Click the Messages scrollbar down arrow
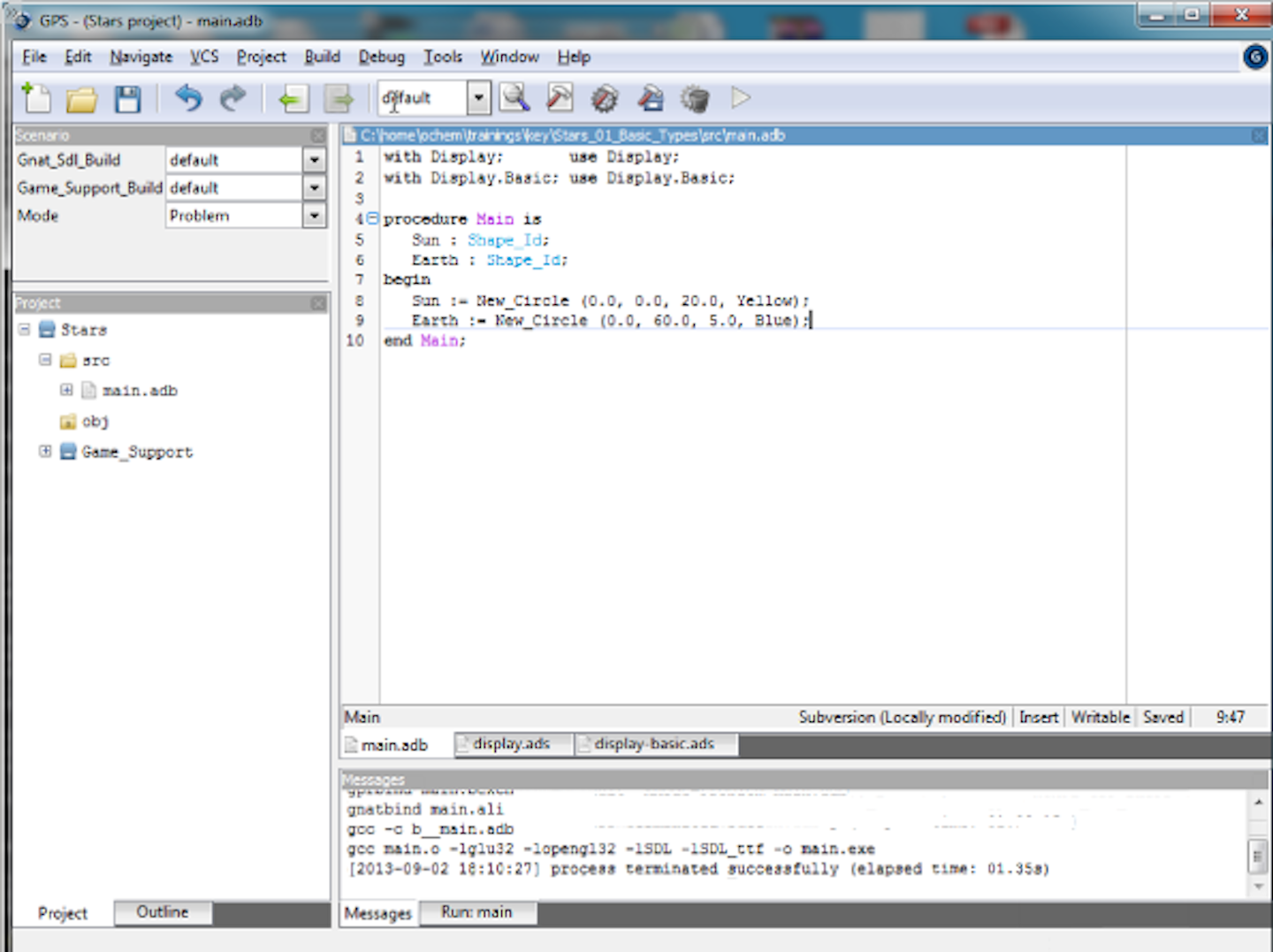Viewport: 1273px width, 952px height. point(1258,887)
